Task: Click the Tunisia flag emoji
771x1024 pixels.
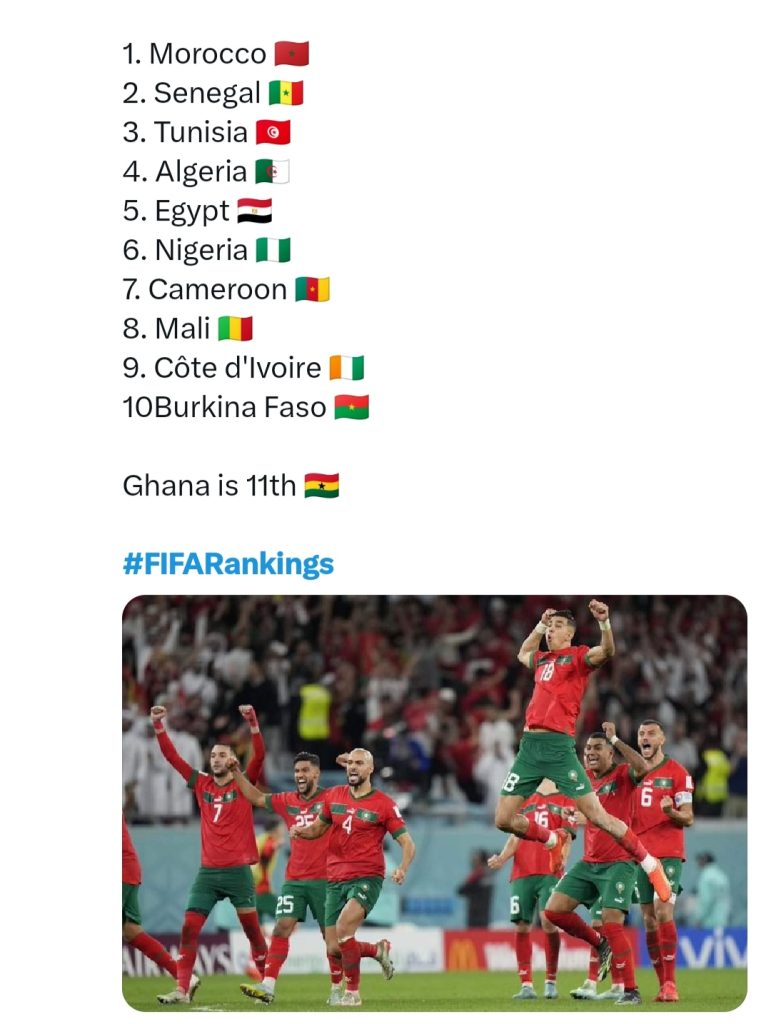Action: [x=273, y=132]
